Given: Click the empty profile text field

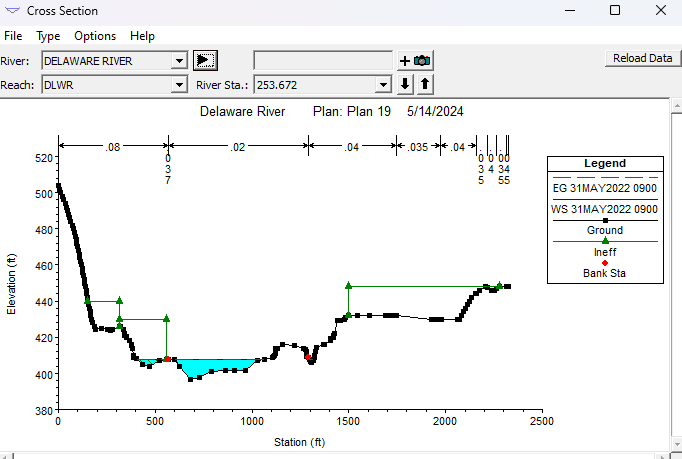Looking at the screenshot, I should pyautogui.click(x=323, y=60).
